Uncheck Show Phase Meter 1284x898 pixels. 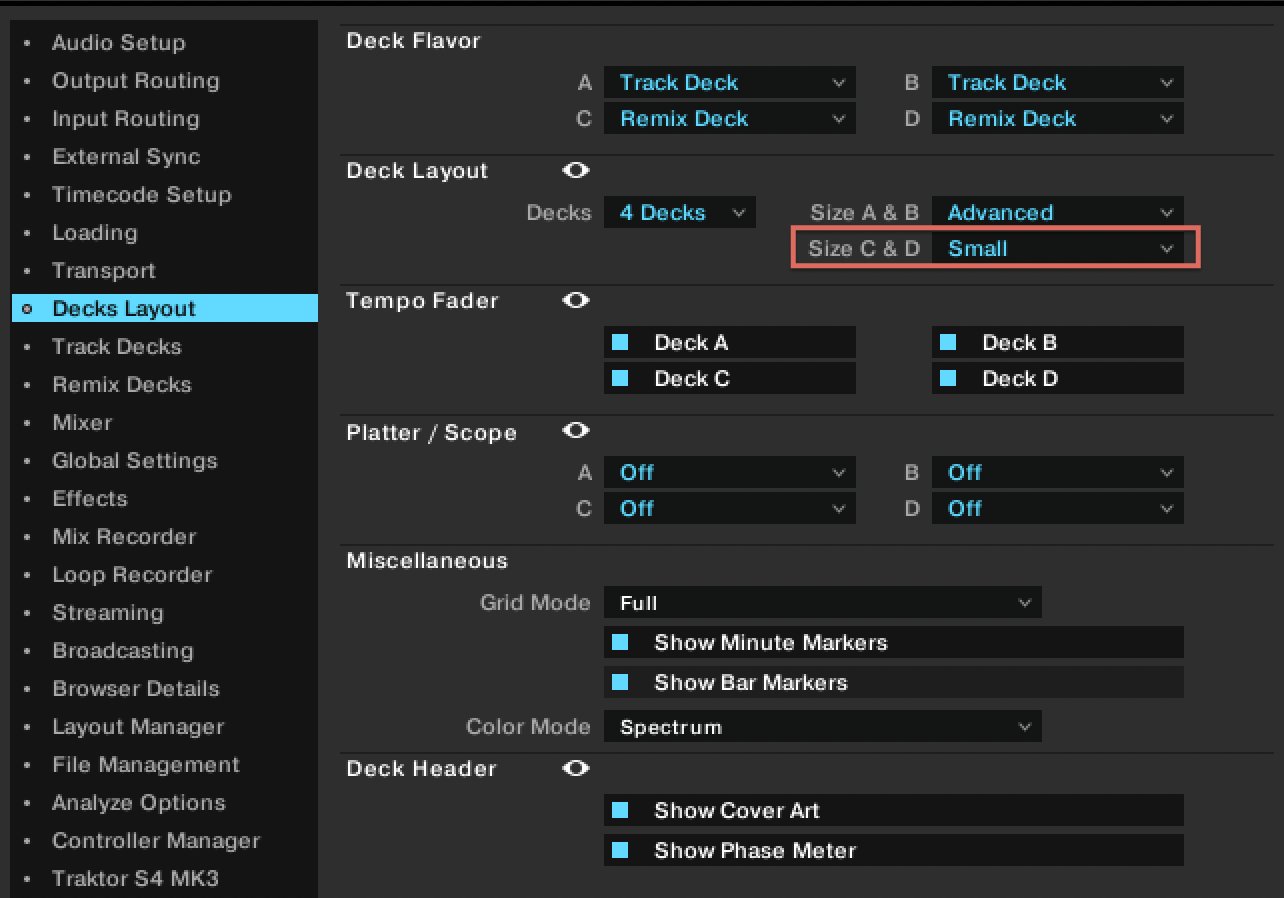[620, 851]
